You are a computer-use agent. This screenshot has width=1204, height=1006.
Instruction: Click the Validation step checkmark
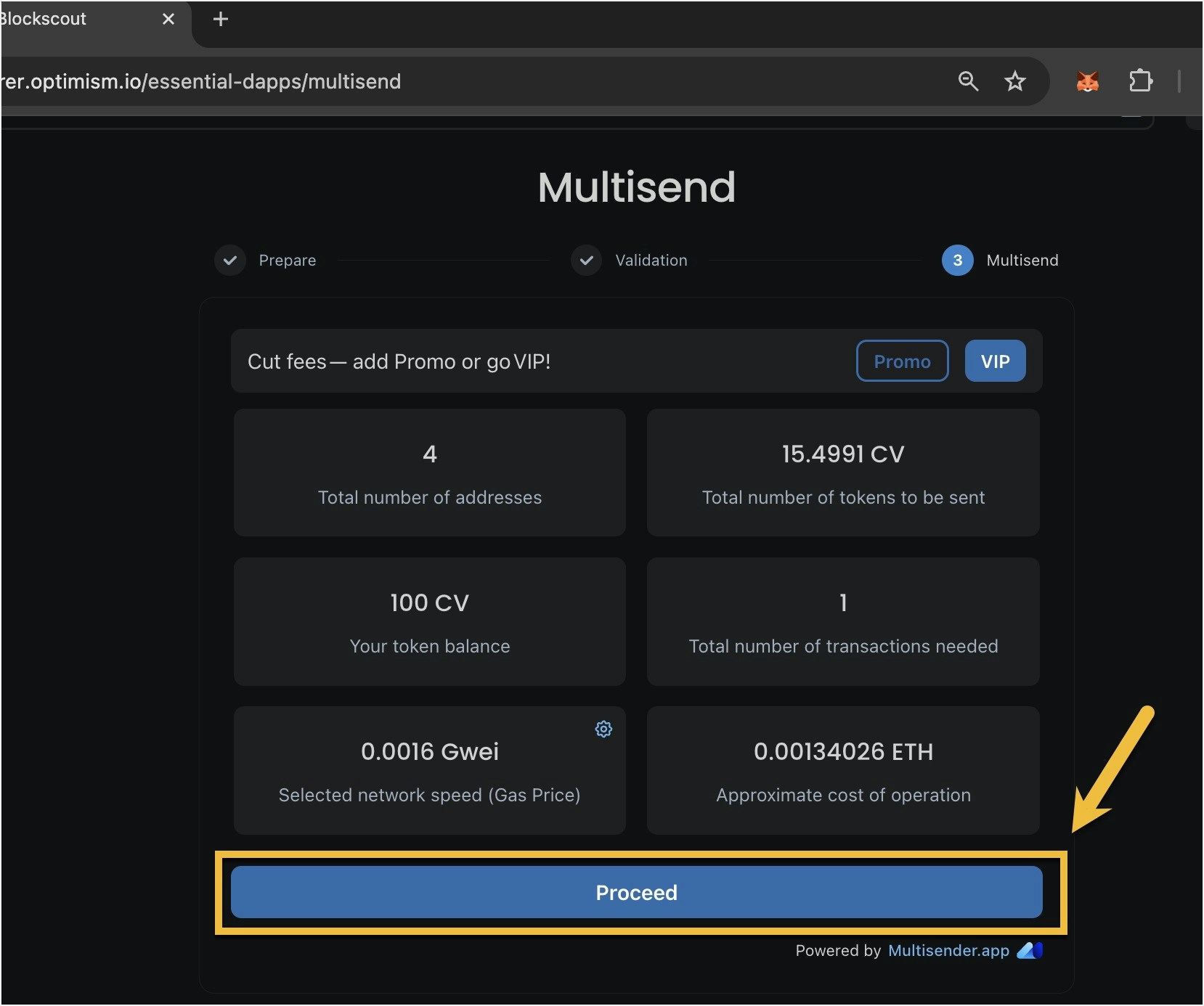[586, 260]
